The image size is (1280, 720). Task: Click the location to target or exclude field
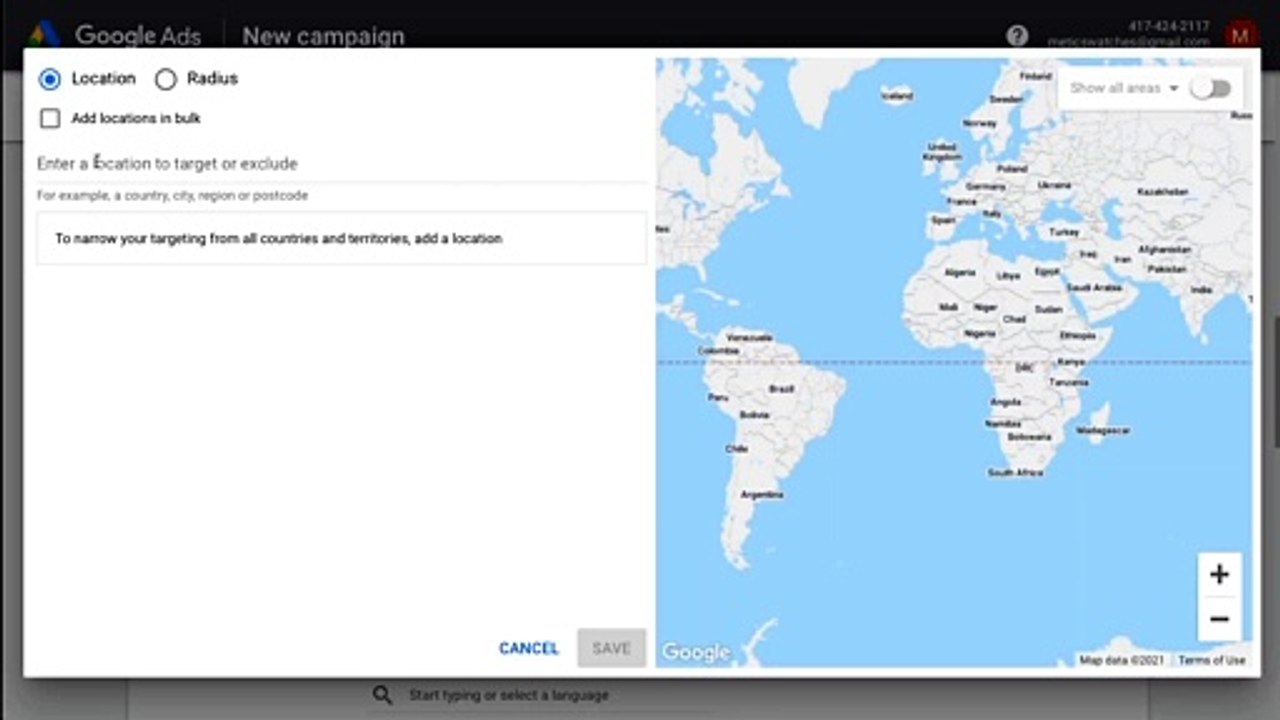pos(342,164)
